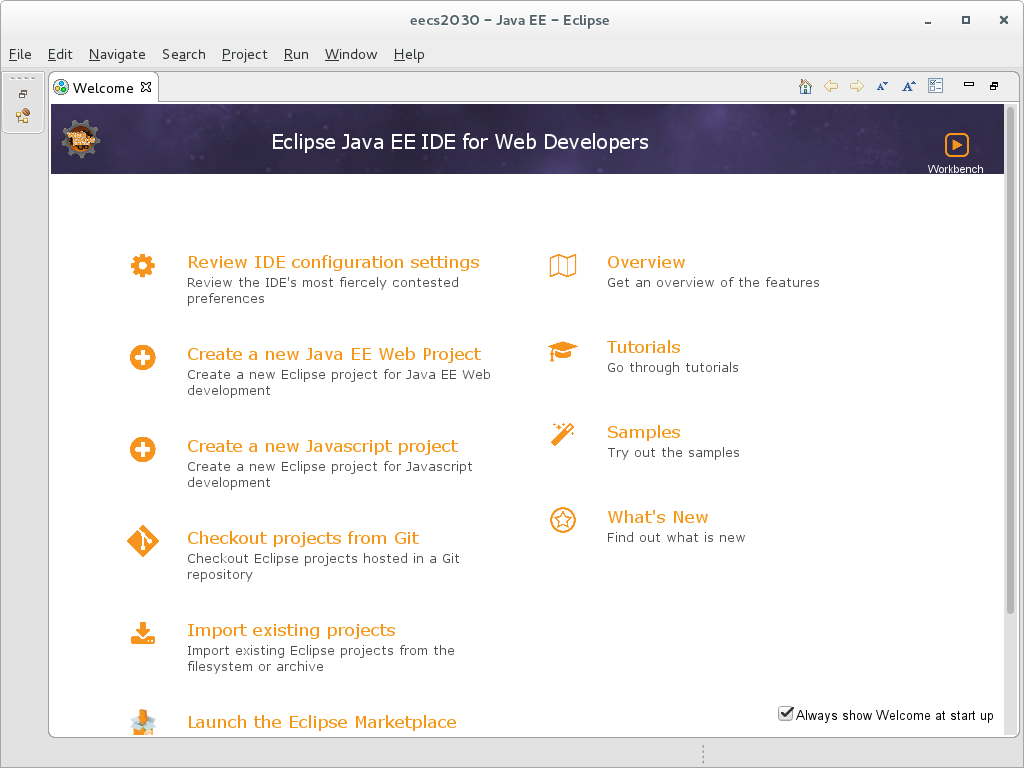Open the Project menu
1024x768 pixels.
[x=244, y=54]
